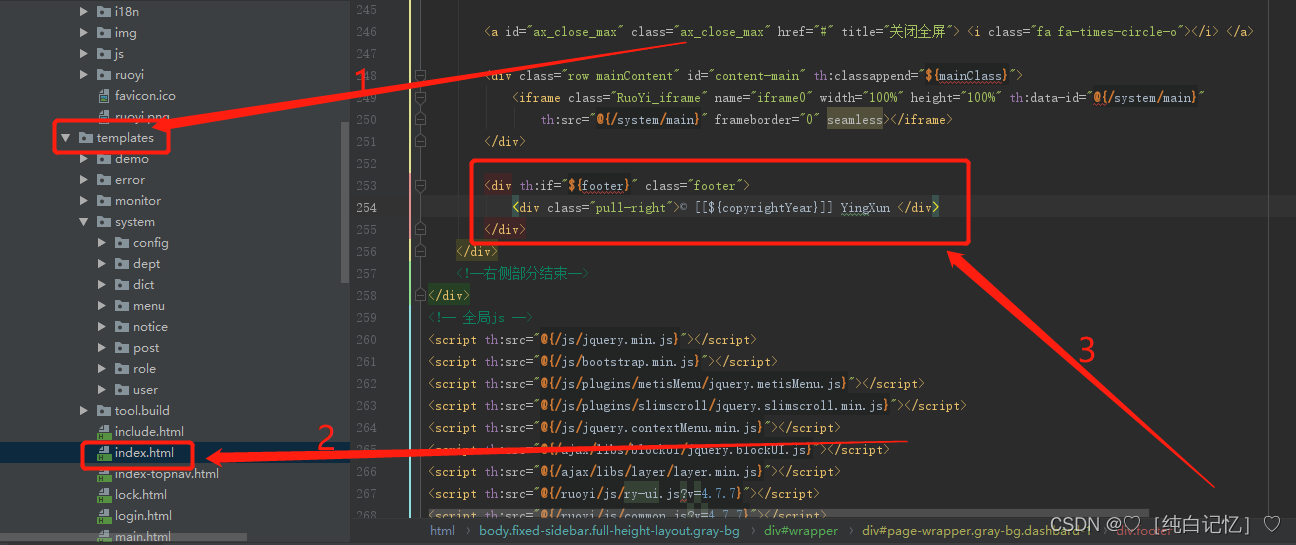
Task: Click the YingXun text in footer
Action: coord(865,208)
